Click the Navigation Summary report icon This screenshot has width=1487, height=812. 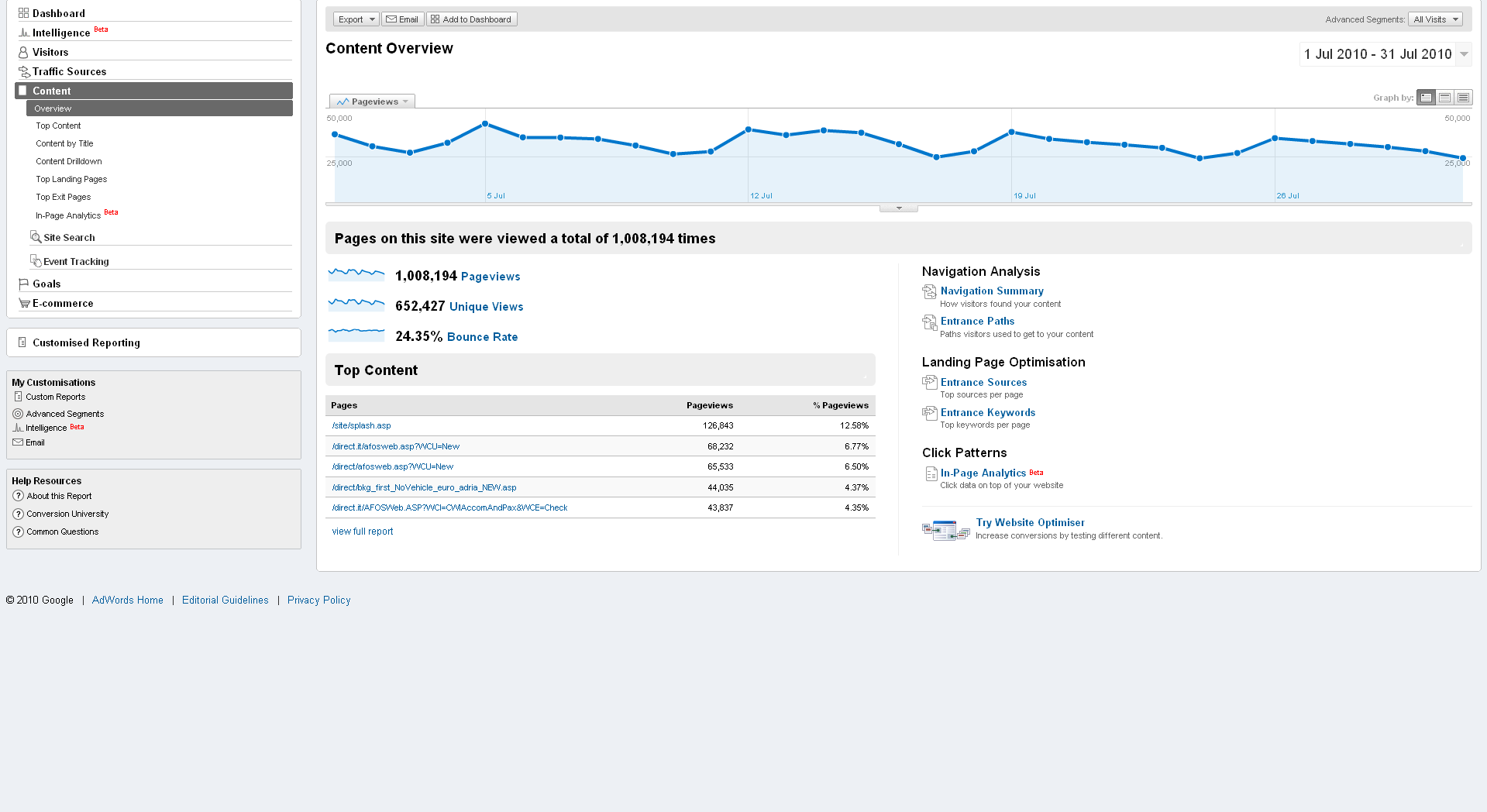pyautogui.click(x=929, y=291)
